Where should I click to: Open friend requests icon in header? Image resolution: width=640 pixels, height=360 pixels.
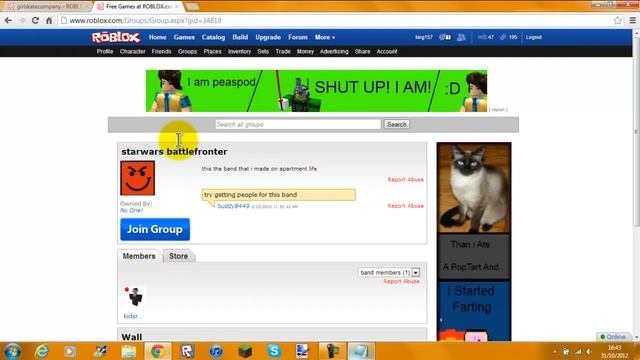click(x=461, y=37)
